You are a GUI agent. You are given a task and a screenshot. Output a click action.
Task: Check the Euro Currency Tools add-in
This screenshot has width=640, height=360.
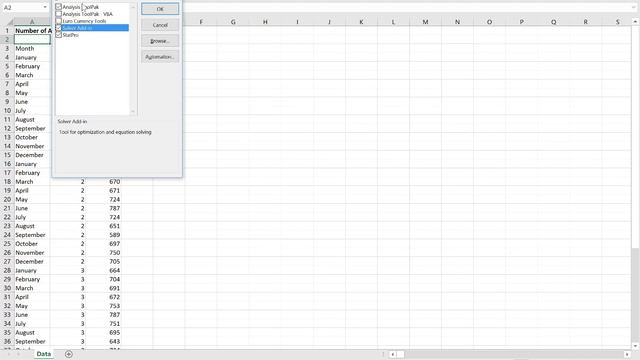59,21
